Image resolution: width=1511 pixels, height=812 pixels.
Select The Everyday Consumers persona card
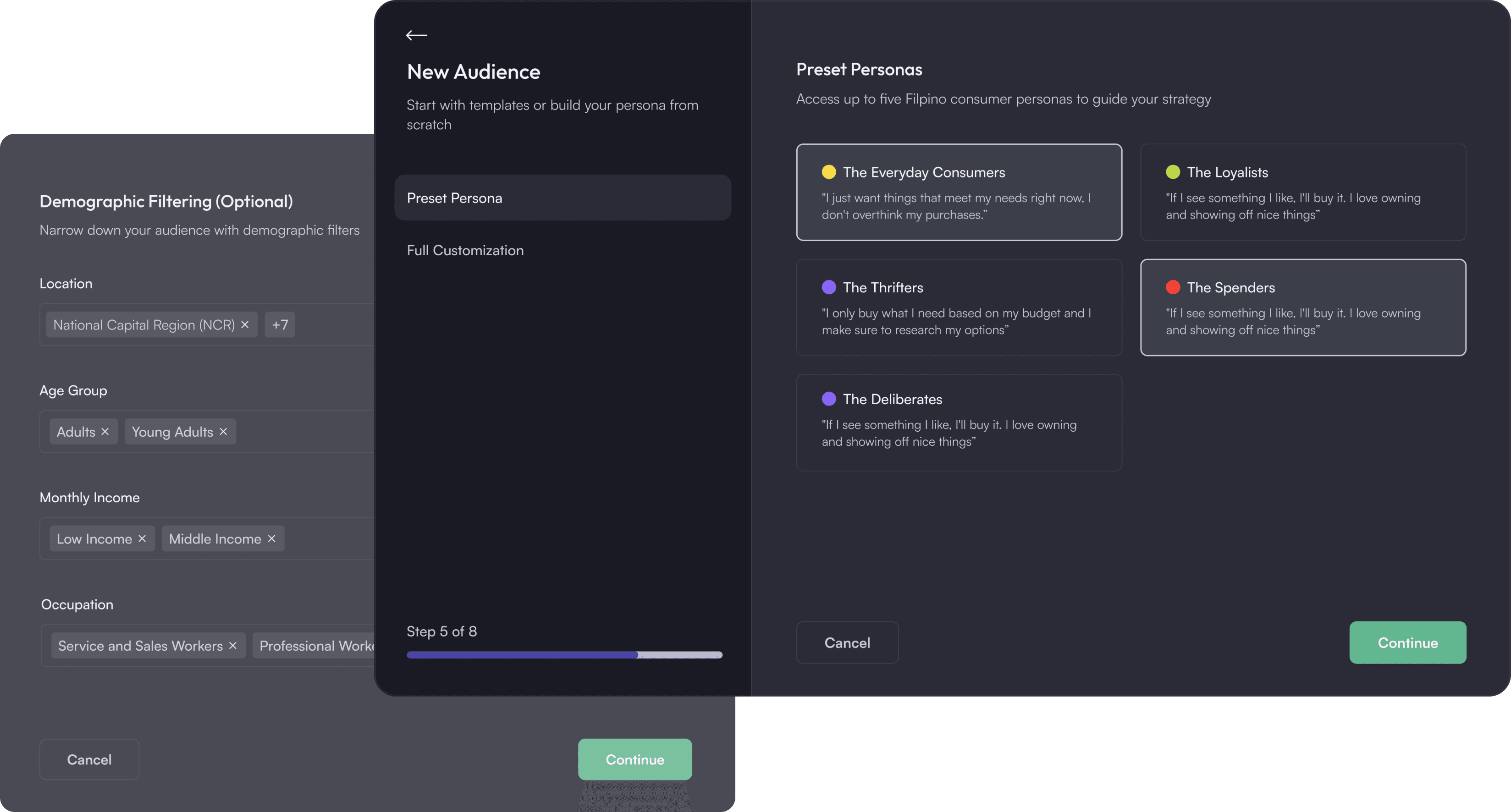(x=959, y=192)
